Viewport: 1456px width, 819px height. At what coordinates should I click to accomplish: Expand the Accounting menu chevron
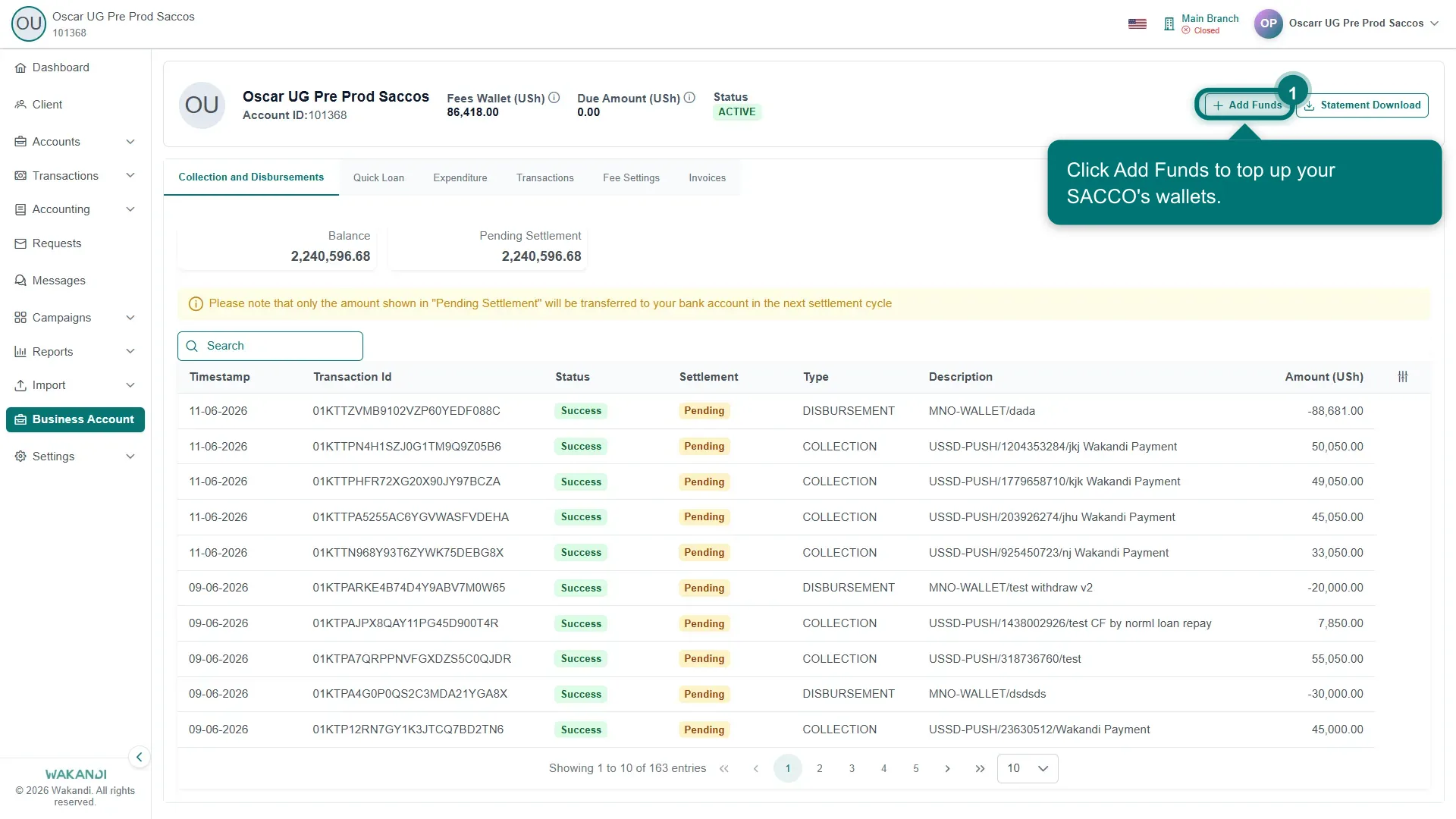click(x=130, y=209)
